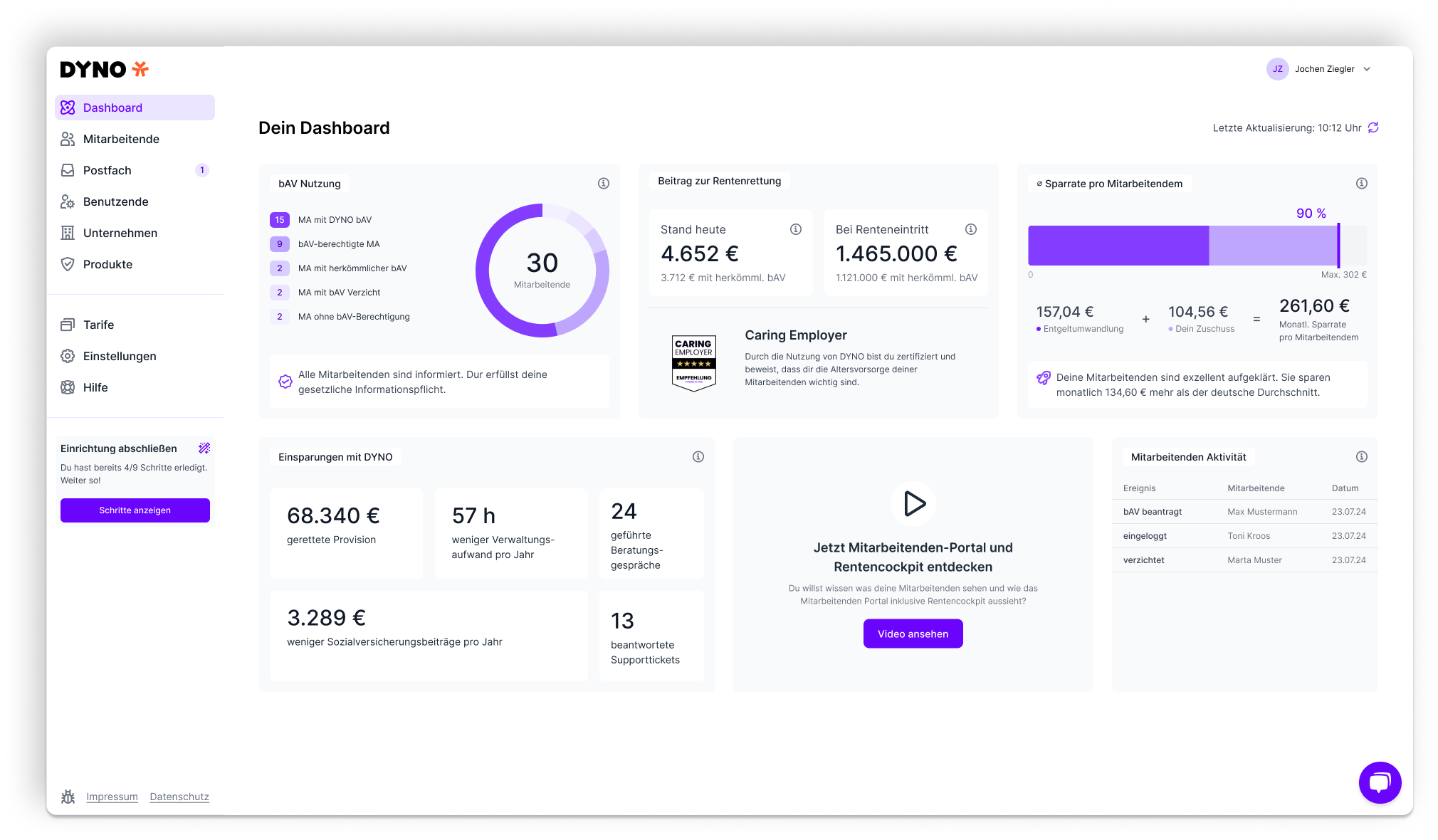
Task: Open Einstellungen from the sidebar
Action: tap(120, 356)
